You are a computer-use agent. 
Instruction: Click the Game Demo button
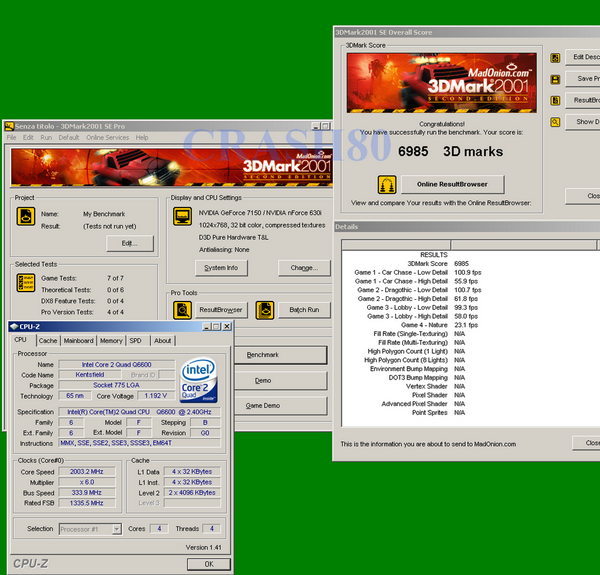[281, 406]
